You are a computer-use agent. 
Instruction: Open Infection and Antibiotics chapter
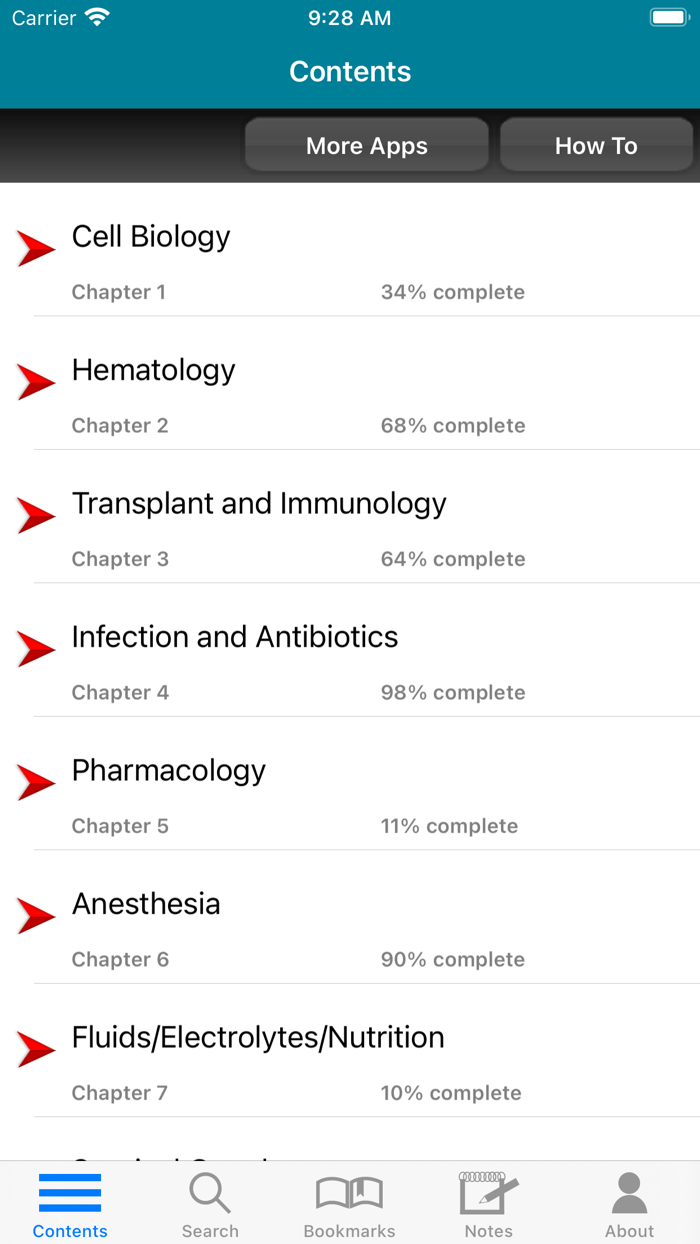[235, 637]
